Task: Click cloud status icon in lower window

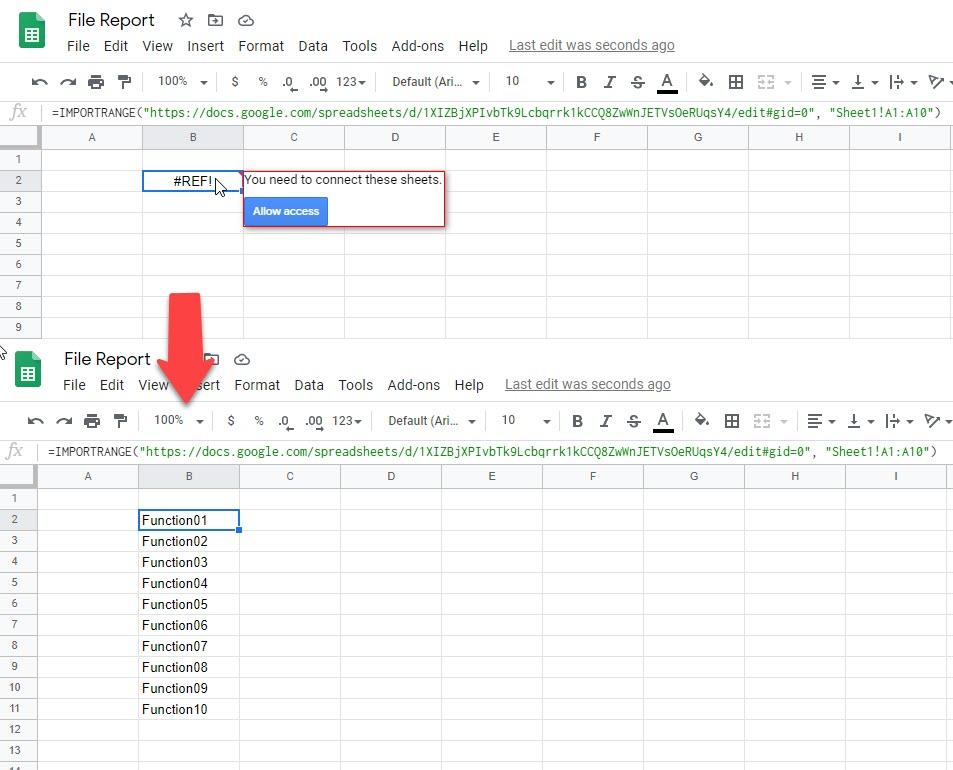Action: coord(242,360)
